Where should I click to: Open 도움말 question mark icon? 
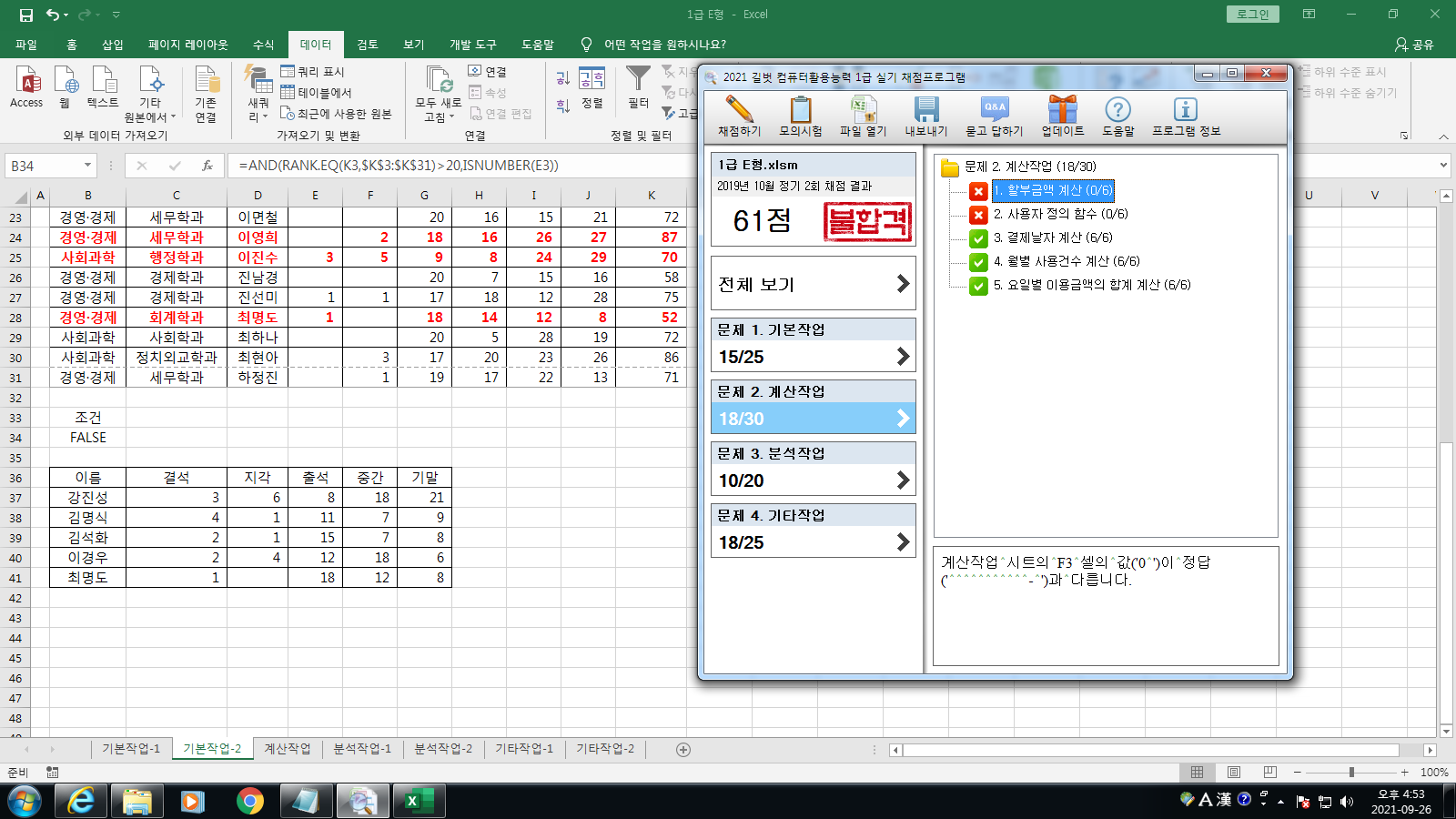point(1117,110)
